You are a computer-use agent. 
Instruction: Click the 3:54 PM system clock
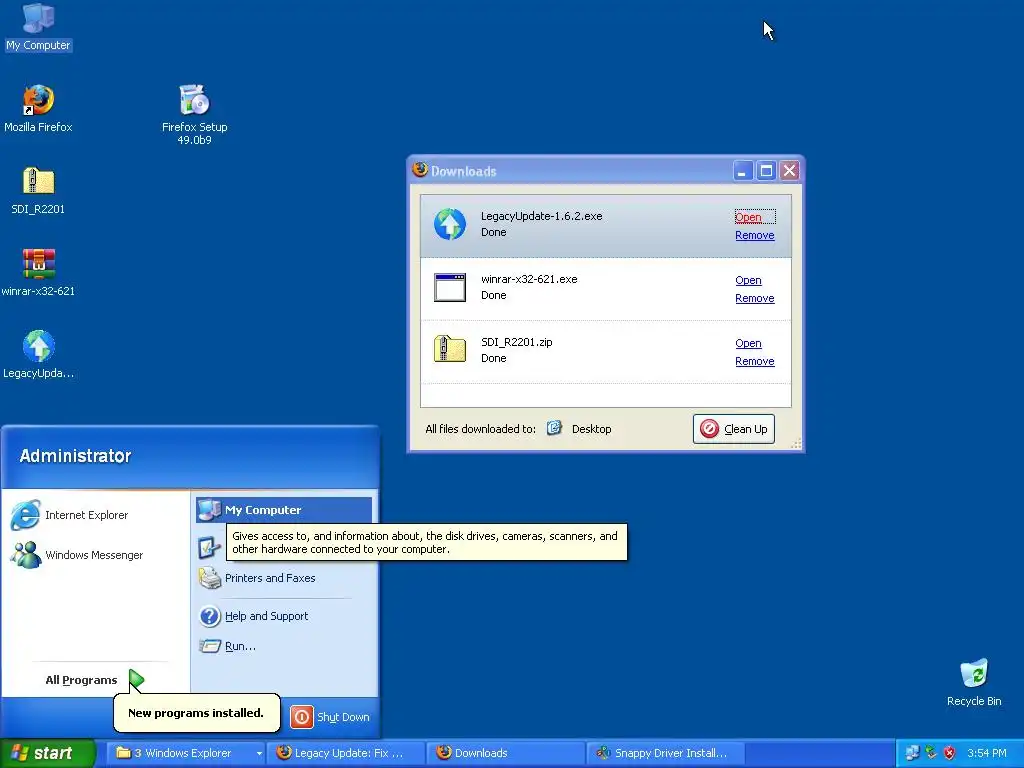[x=986, y=753]
